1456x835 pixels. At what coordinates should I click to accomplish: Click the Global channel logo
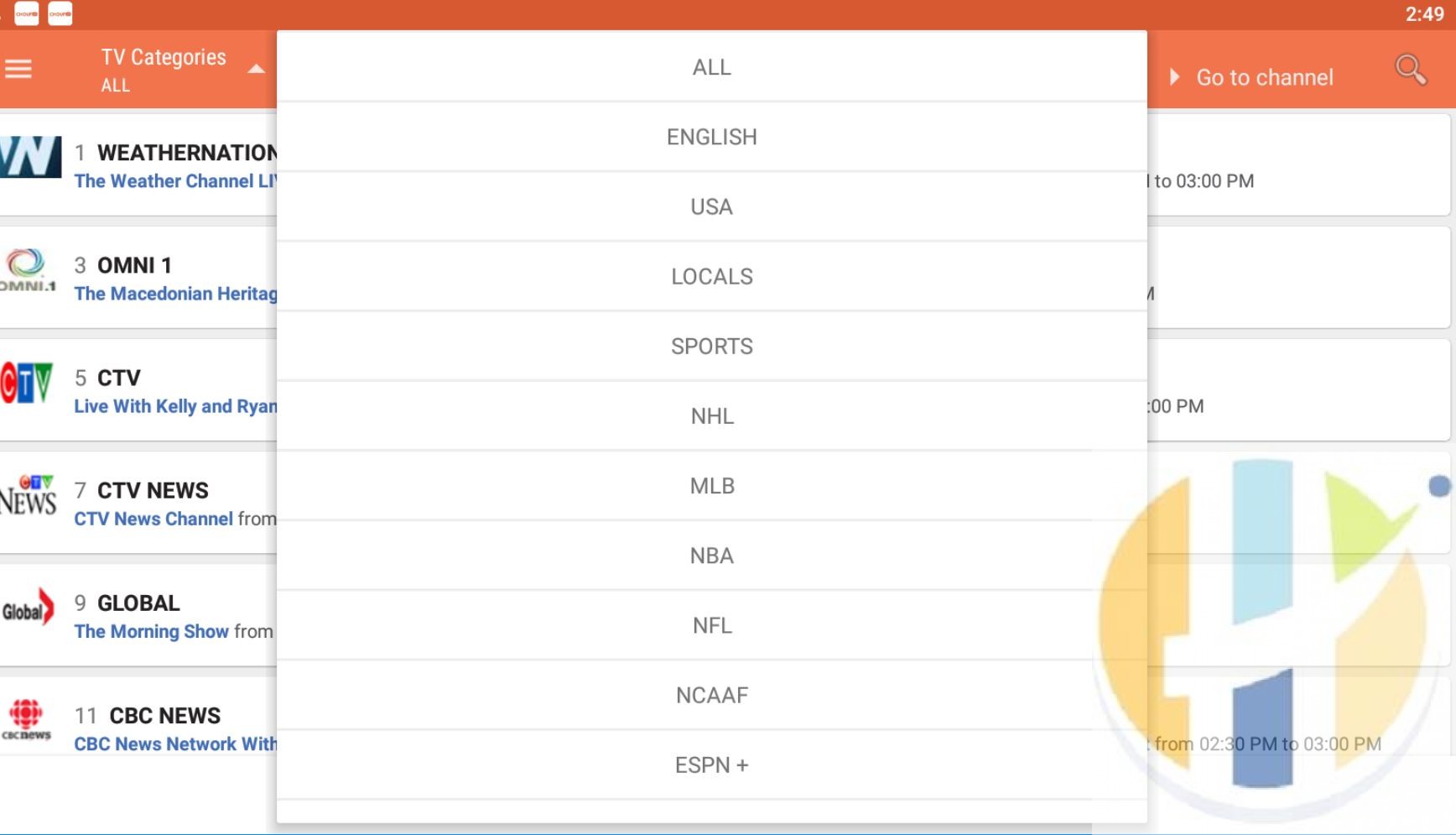click(x=28, y=609)
